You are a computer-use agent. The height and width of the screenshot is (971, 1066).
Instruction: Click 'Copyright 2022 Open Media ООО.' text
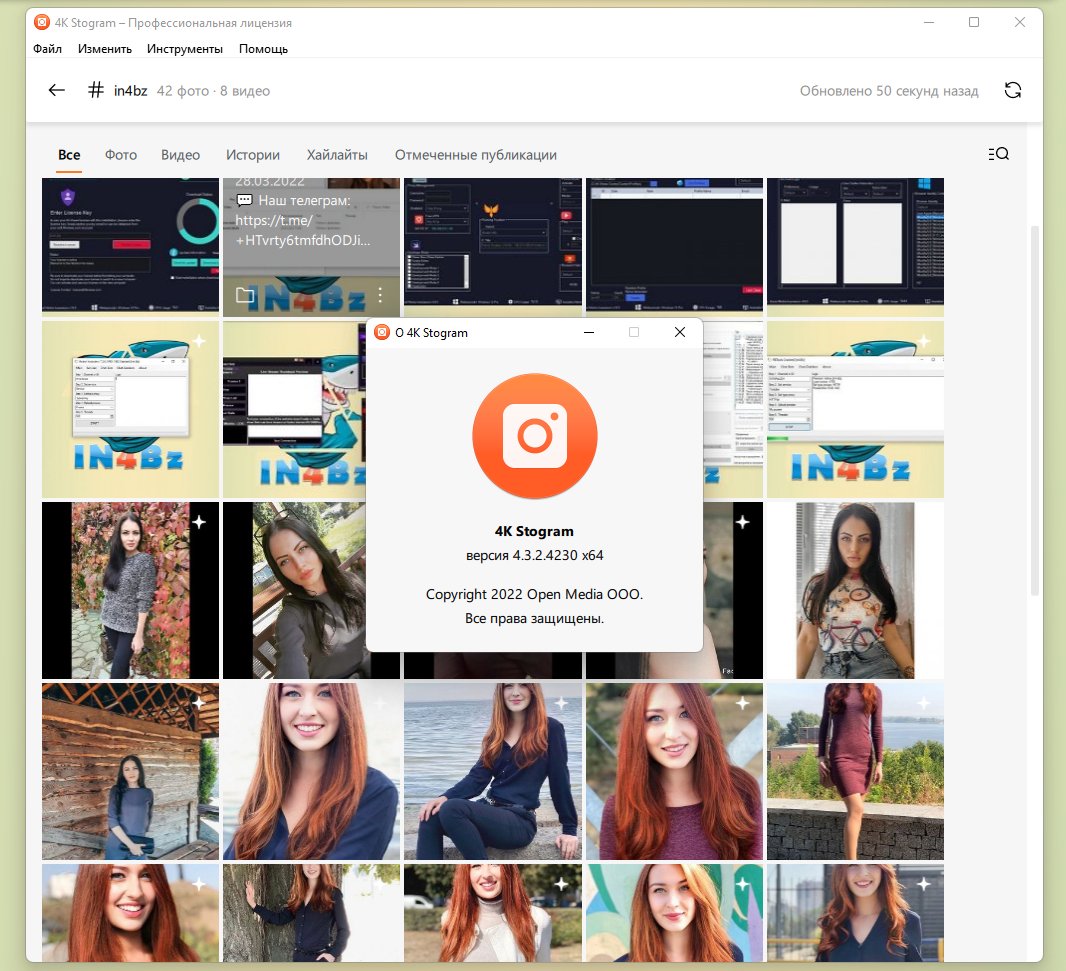(534, 594)
